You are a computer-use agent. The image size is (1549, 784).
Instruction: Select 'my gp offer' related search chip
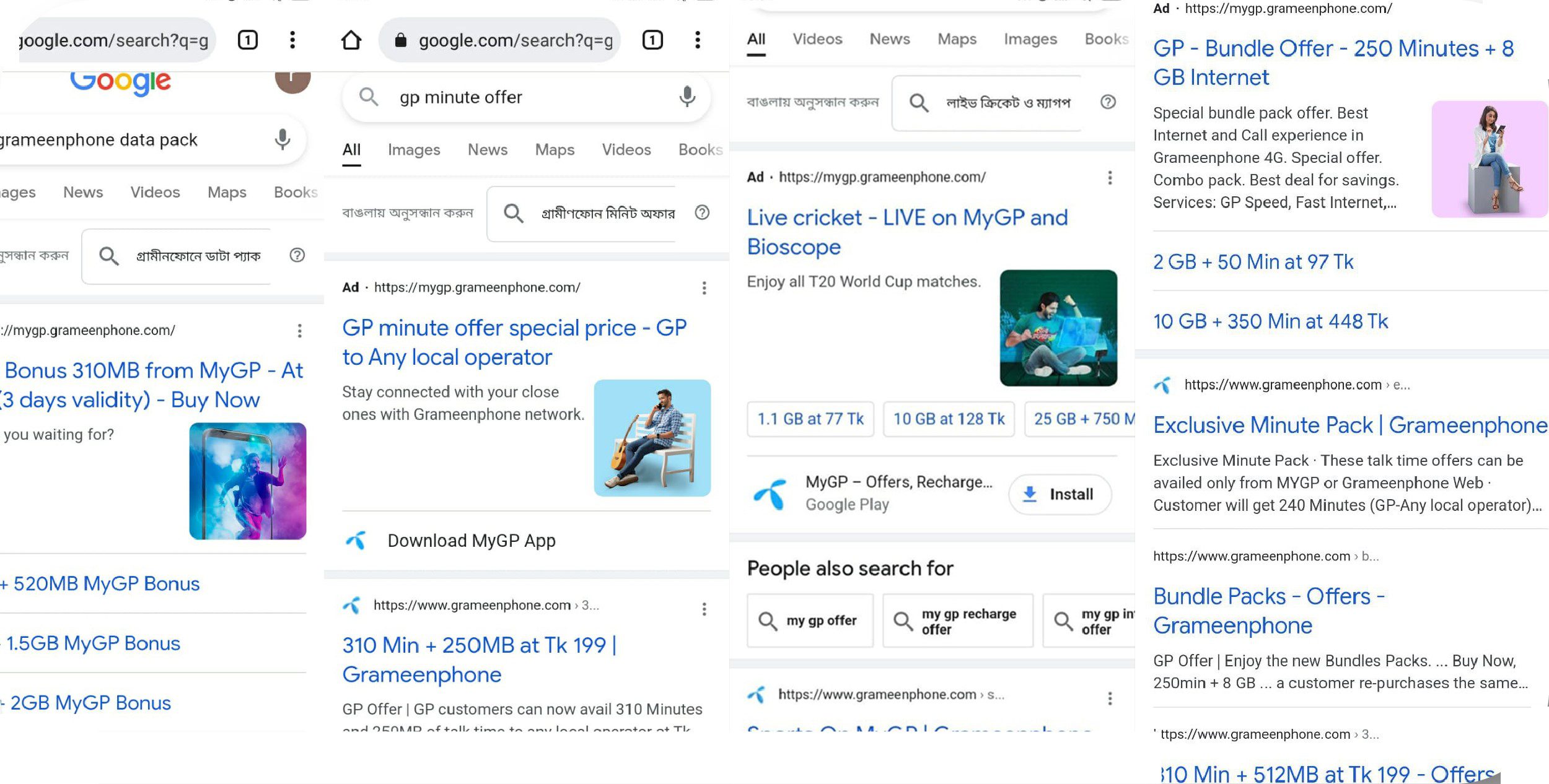(810, 621)
